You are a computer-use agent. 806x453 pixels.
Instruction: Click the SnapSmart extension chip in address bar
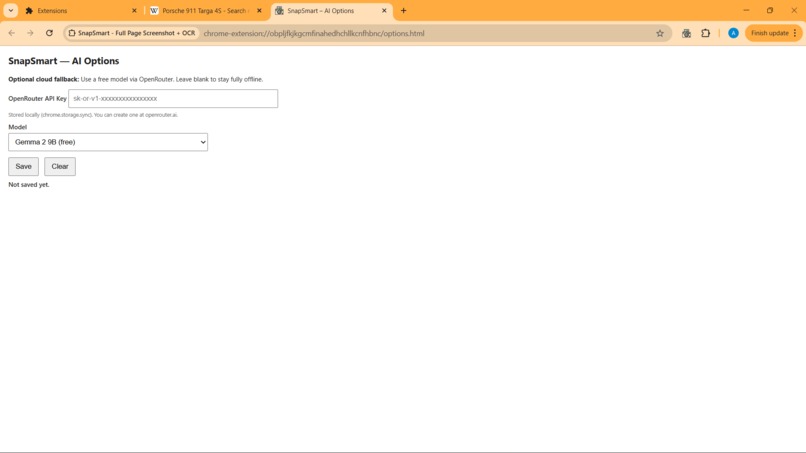[132, 33]
